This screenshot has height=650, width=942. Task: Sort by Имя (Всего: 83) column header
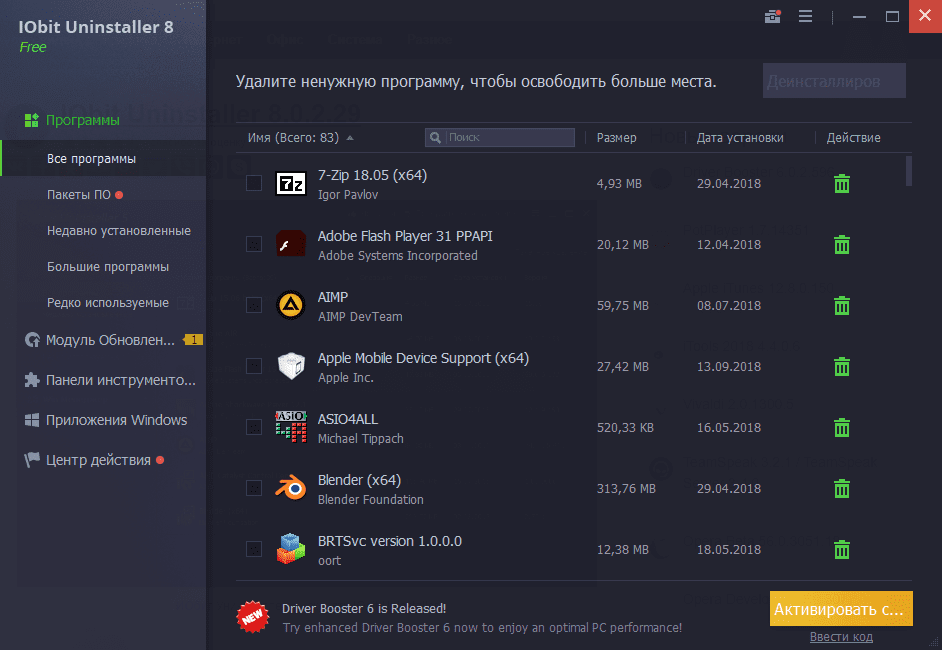click(x=293, y=138)
